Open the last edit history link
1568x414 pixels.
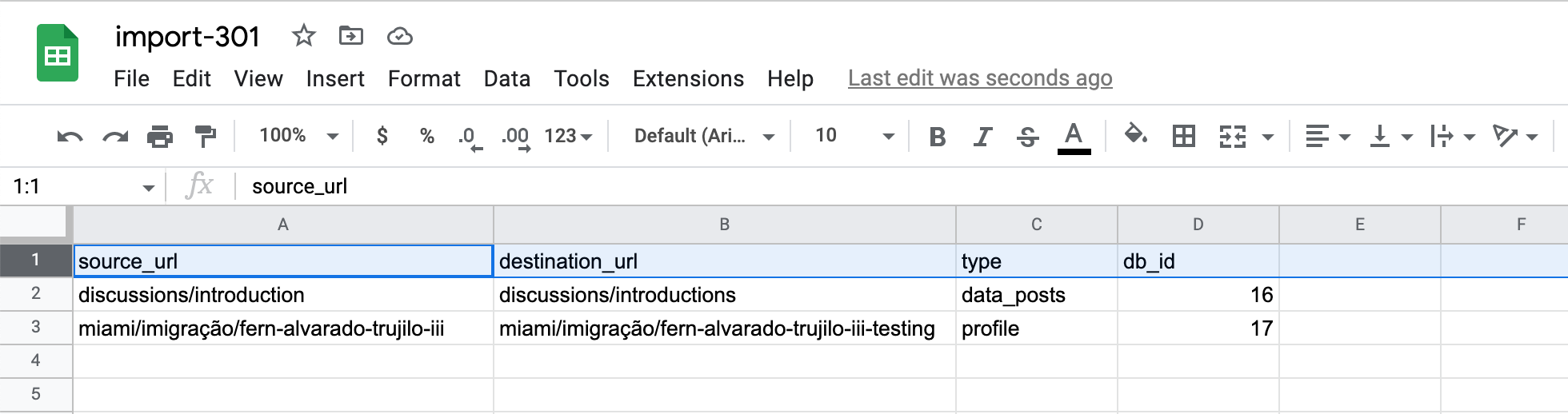tap(980, 78)
